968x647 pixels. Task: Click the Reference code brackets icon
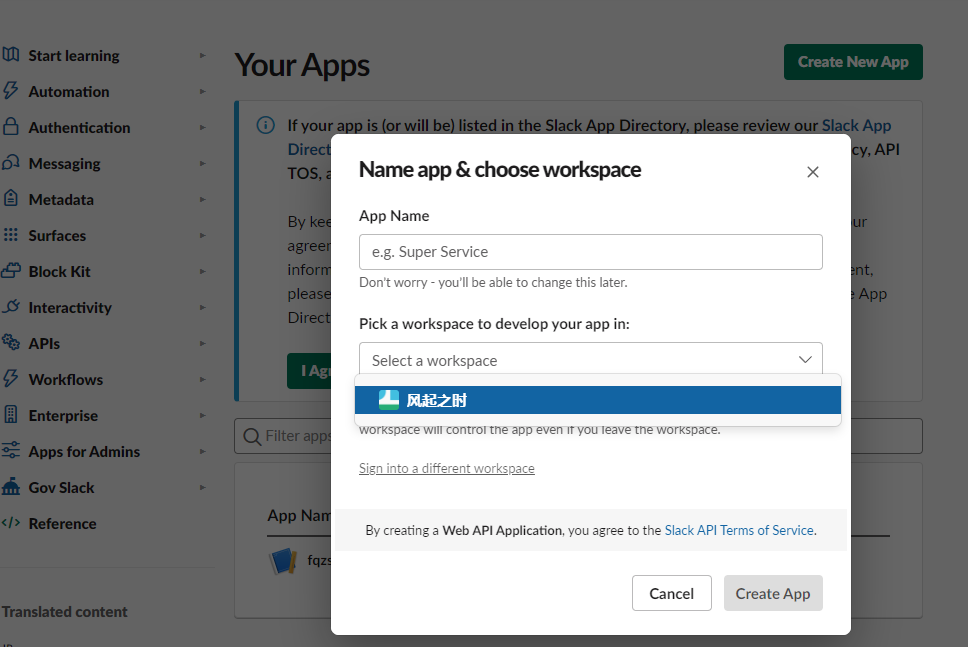coord(11,523)
